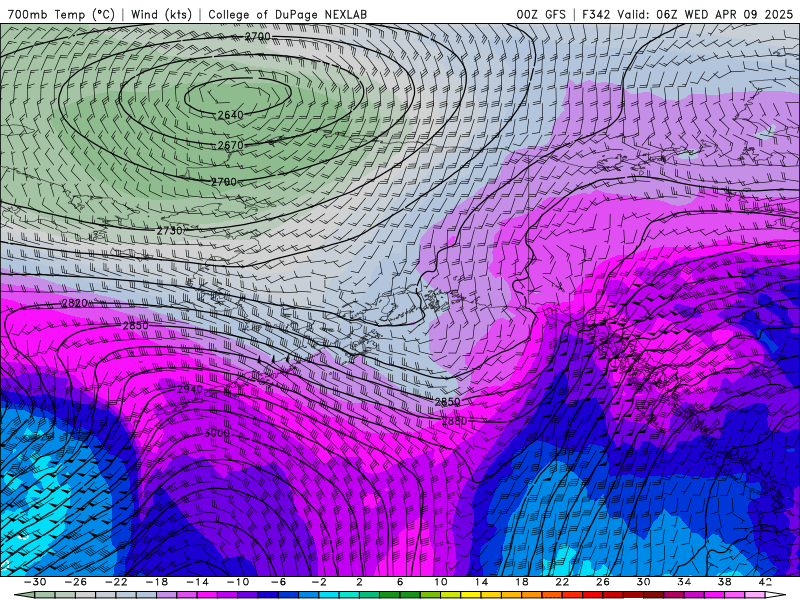This screenshot has width=800, height=600.
Task: Click the '700mb Temp (°C)' title text
Action: click(61, 14)
